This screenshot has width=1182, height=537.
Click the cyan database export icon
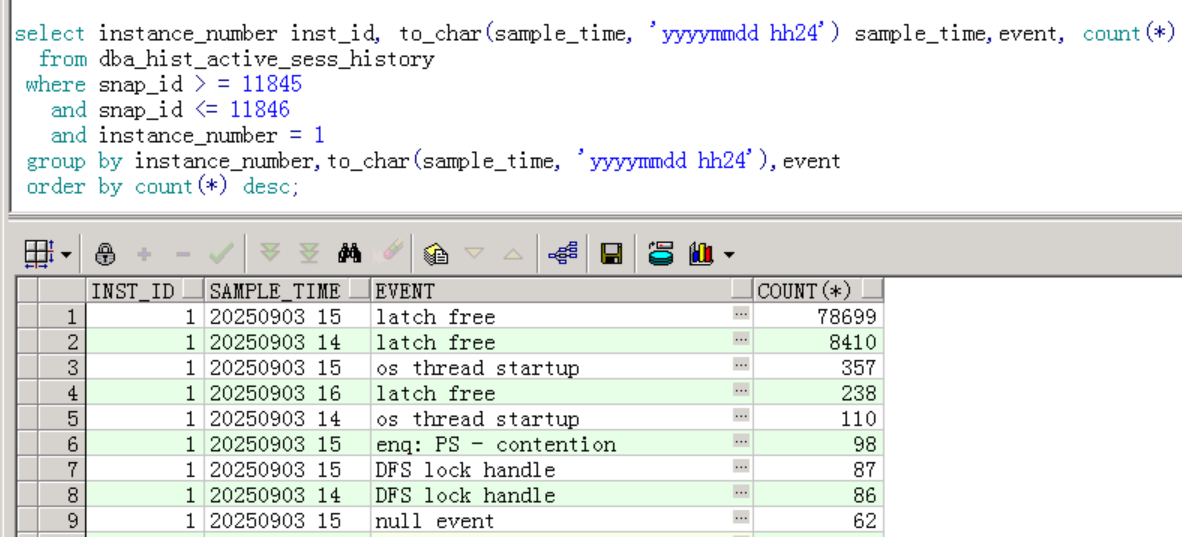[x=660, y=253]
